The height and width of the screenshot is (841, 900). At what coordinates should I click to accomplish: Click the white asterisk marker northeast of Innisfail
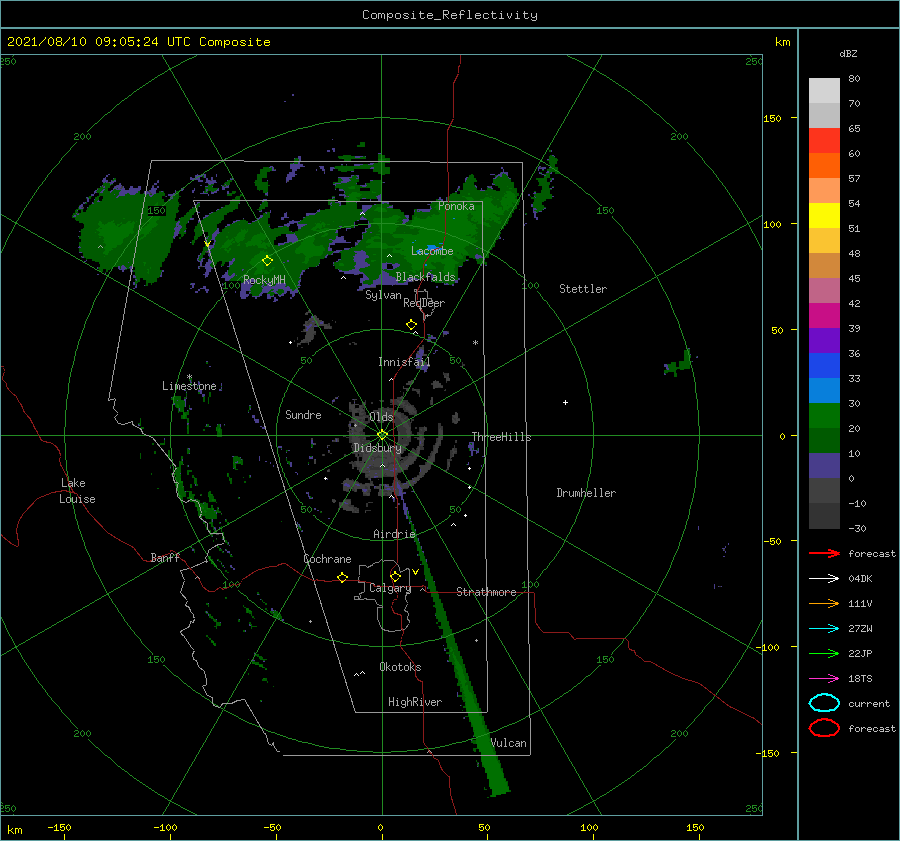click(475, 343)
